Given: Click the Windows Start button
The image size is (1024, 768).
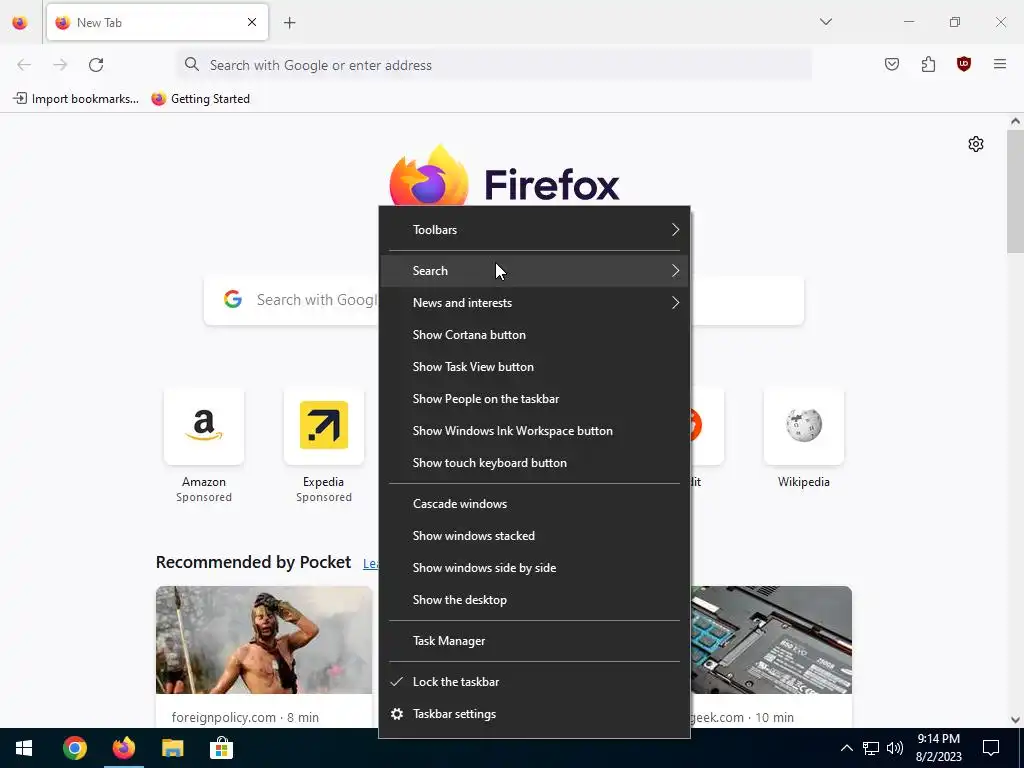Looking at the screenshot, I should 24,748.
